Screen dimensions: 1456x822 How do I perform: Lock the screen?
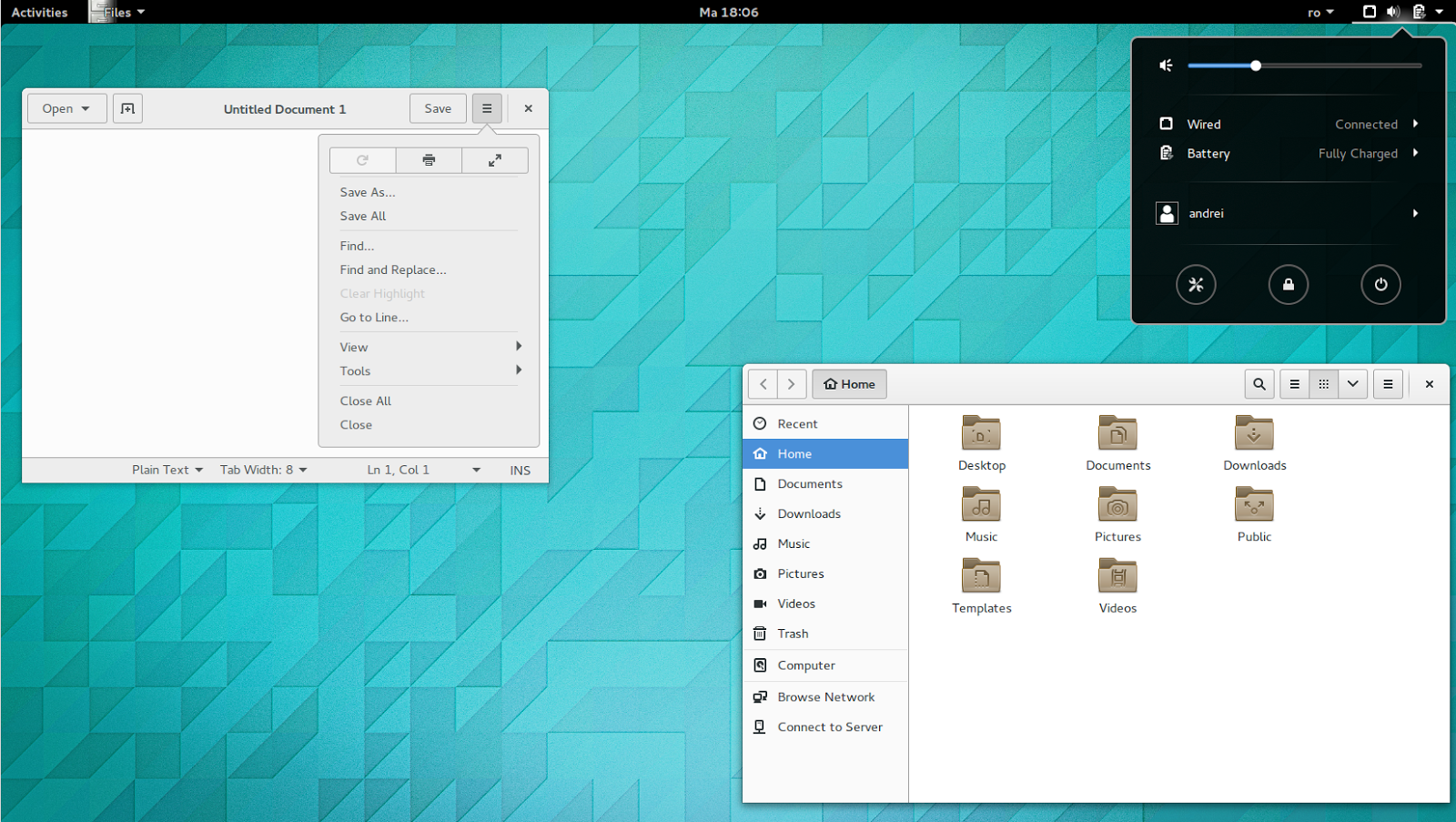[1289, 284]
